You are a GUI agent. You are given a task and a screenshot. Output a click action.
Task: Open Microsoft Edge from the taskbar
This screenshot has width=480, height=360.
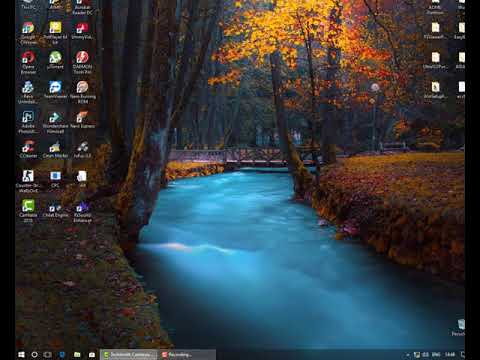[62, 355]
